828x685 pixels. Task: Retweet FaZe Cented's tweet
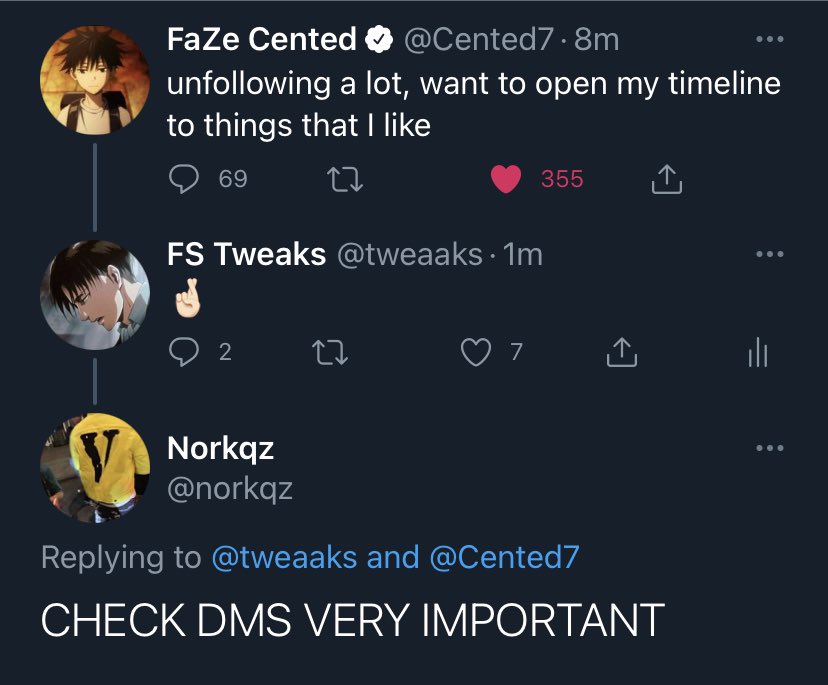(x=343, y=179)
